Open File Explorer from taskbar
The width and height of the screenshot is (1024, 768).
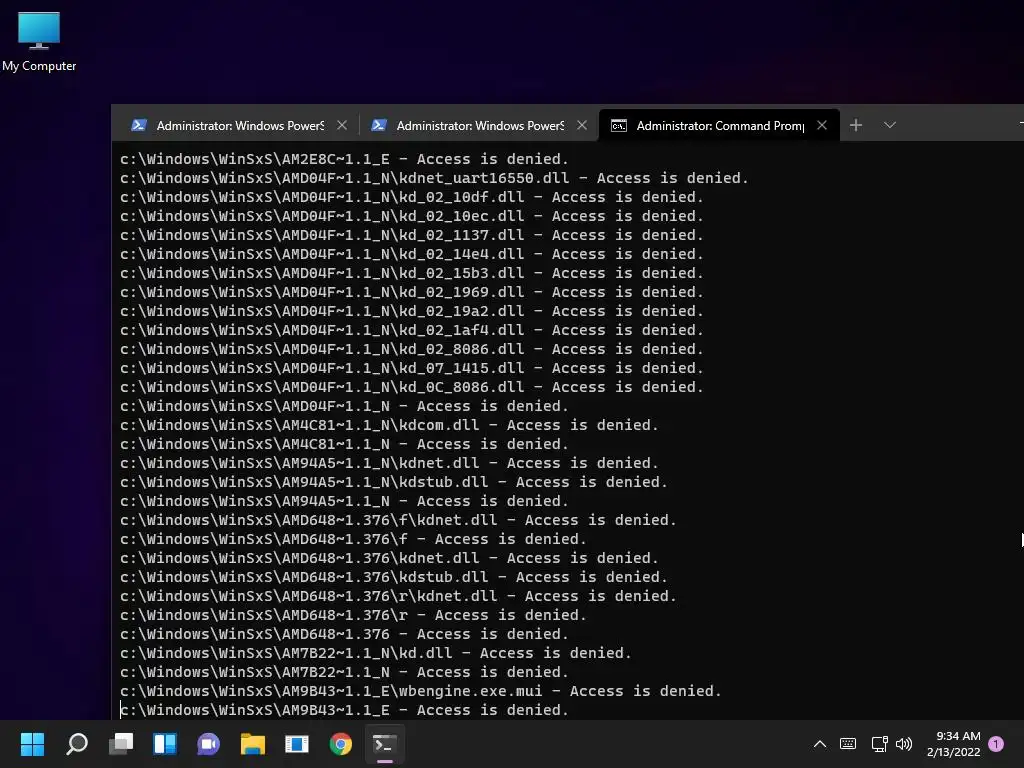(253, 744)
